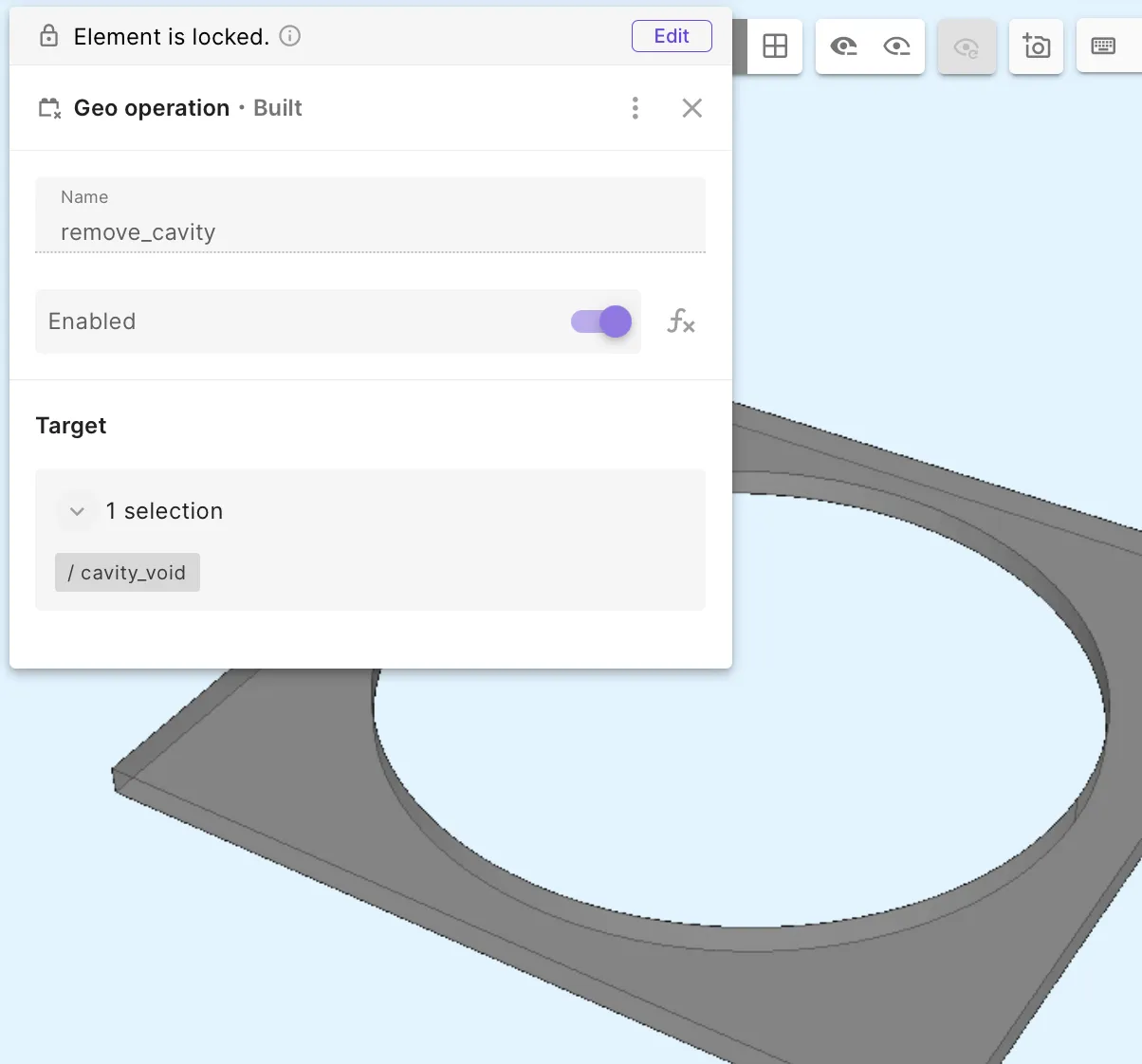The image size is (1142, 1064).
Task: Select the cavity_void target chip
Action: 127,573
